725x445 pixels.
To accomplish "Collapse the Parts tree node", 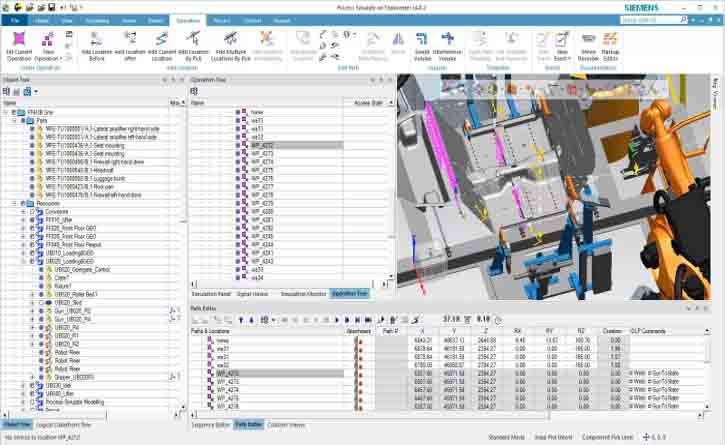I will point(15,121).
